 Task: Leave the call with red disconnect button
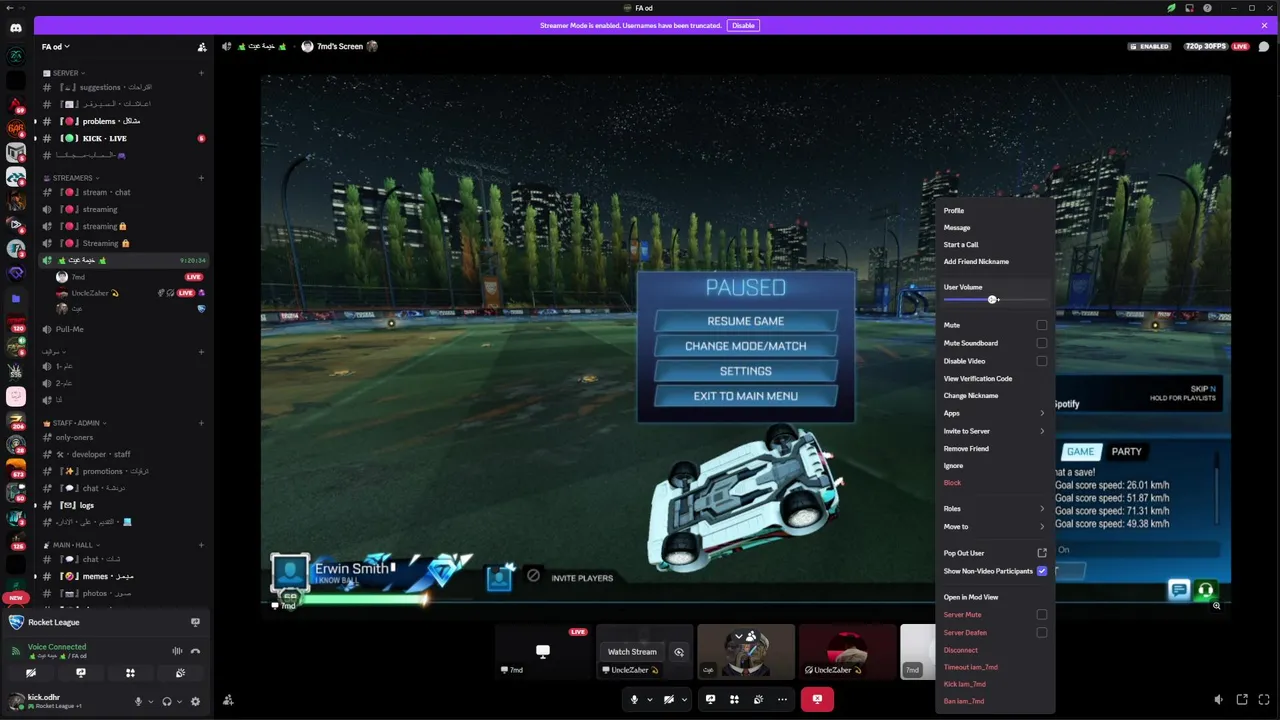[x=817, y=699]
